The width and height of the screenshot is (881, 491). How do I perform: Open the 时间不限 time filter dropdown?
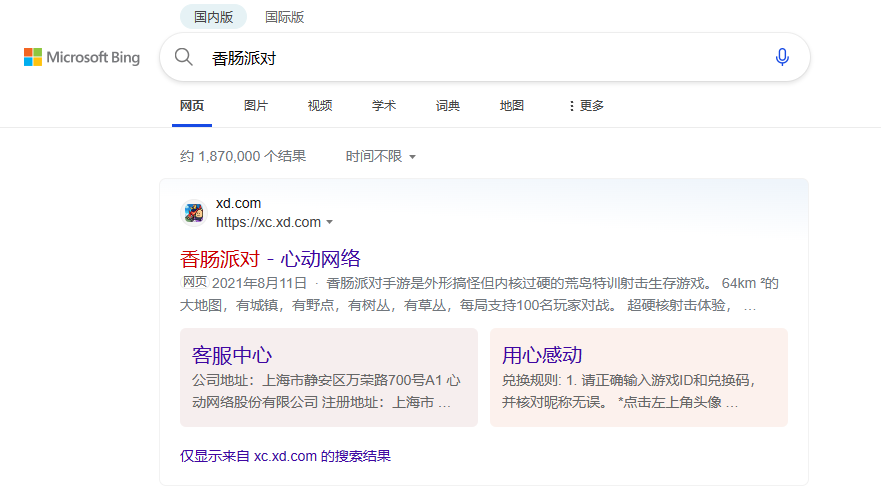[x=380, y=156]
